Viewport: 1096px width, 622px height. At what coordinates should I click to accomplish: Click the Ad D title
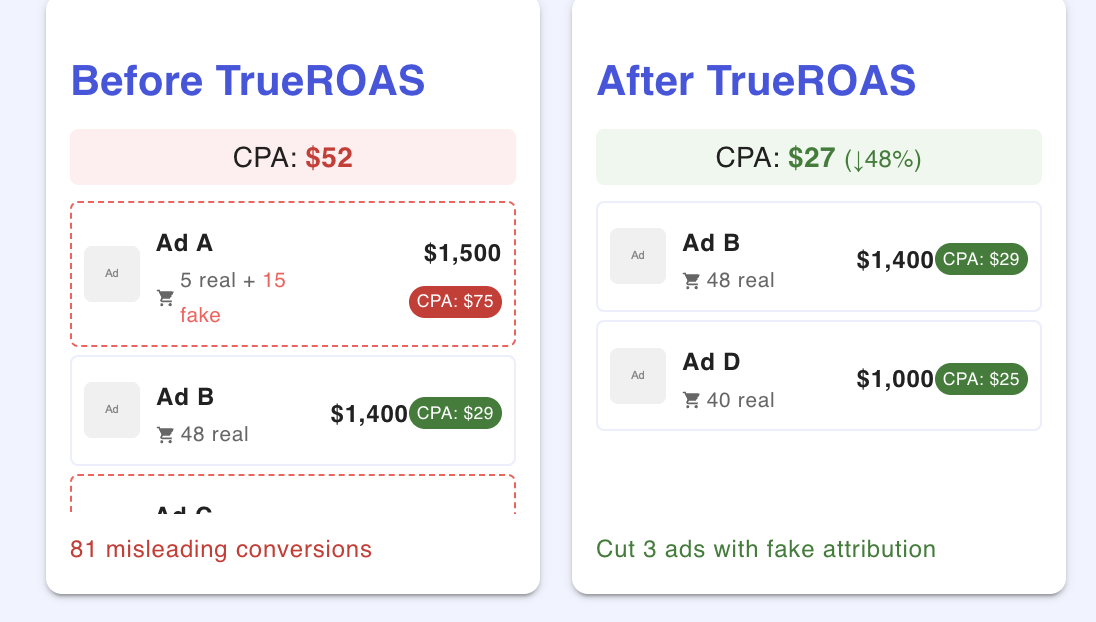(x=711, y=361)
